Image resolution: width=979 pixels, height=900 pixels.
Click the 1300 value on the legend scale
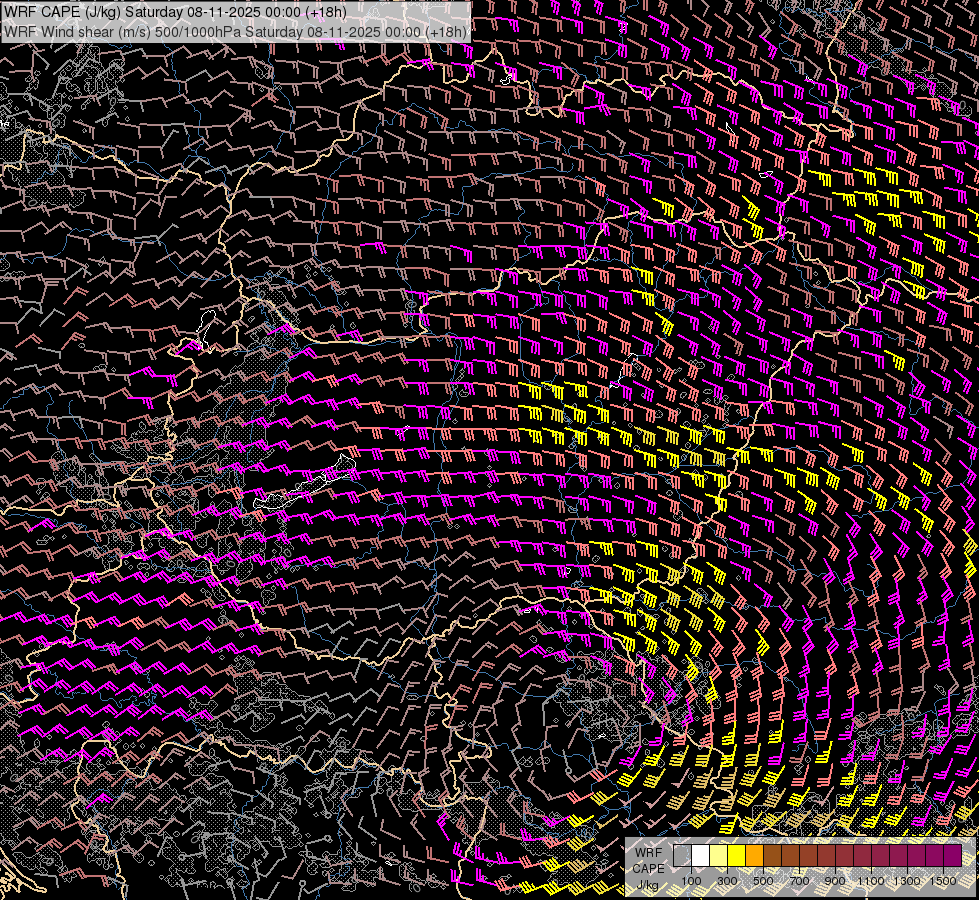(x=907, y=880)
